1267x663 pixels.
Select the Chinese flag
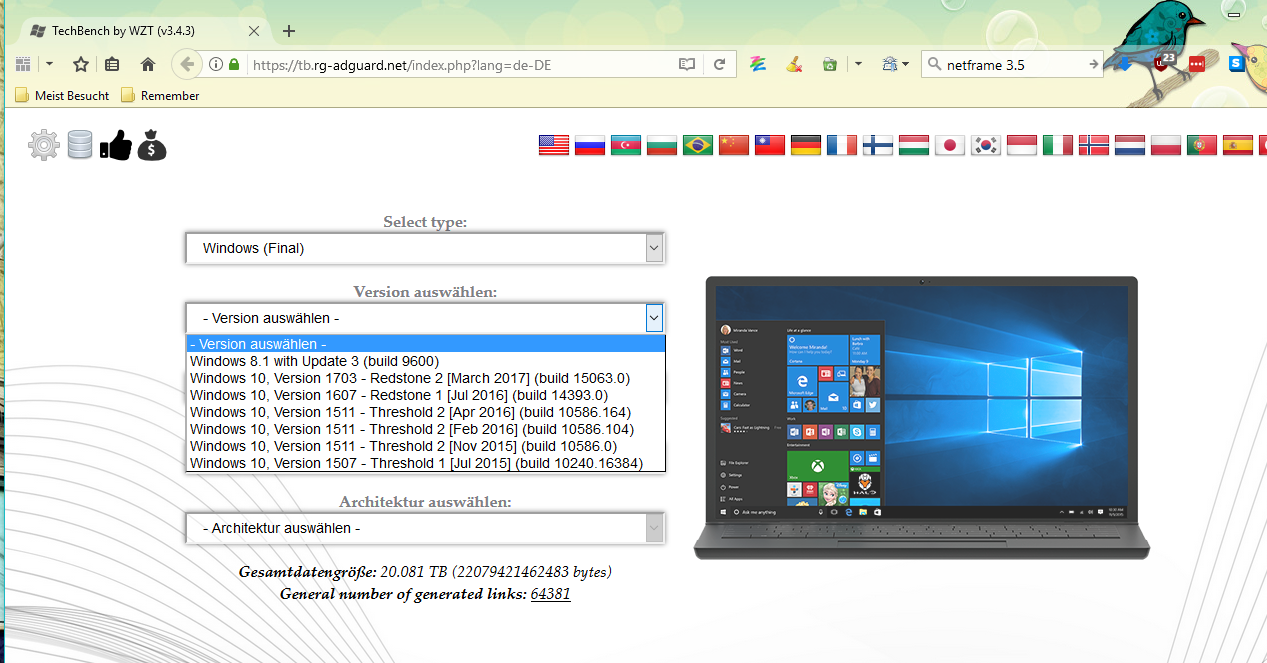pos(734,145)
